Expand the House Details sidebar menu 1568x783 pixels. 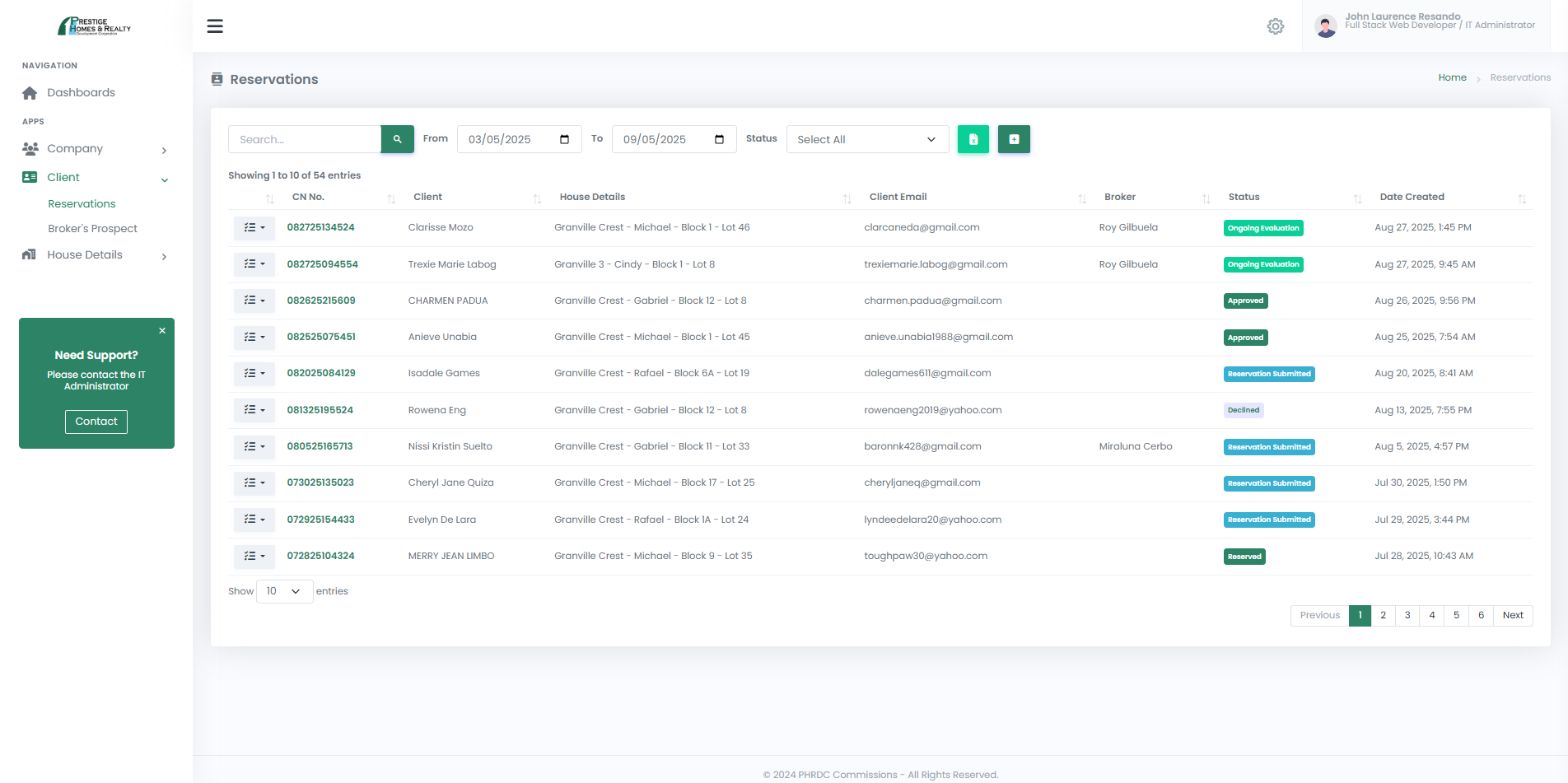pos(96,255)
